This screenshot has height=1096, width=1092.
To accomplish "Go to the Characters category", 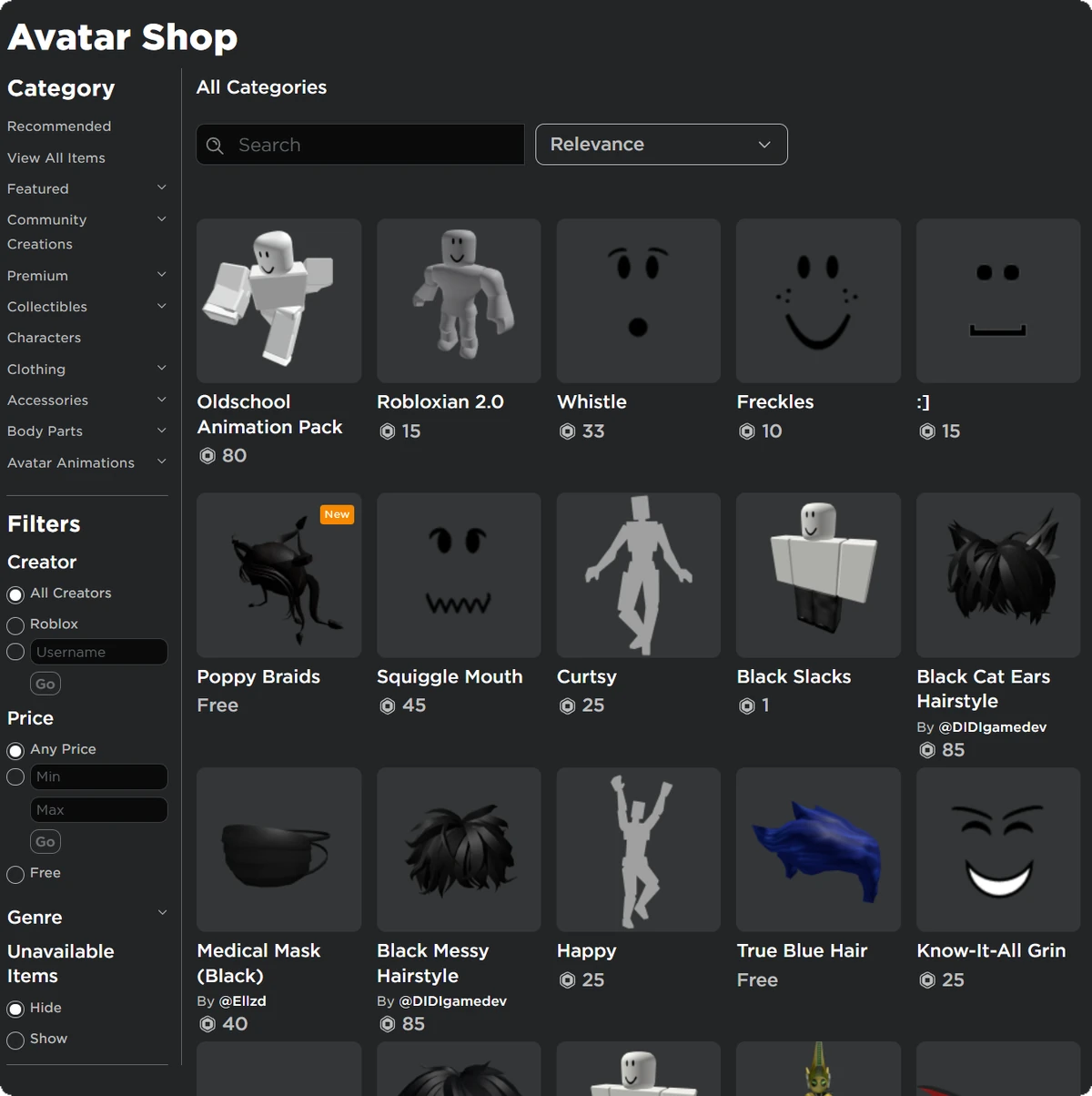I will [x=44, y=338].
